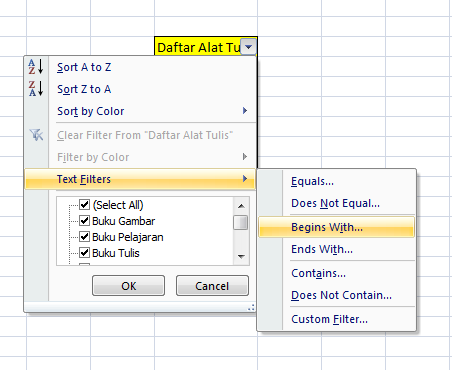The width and height of the screenshot is (452, 370).
Task: Open the Sort by Color submenu
Action: coord(140,111)
